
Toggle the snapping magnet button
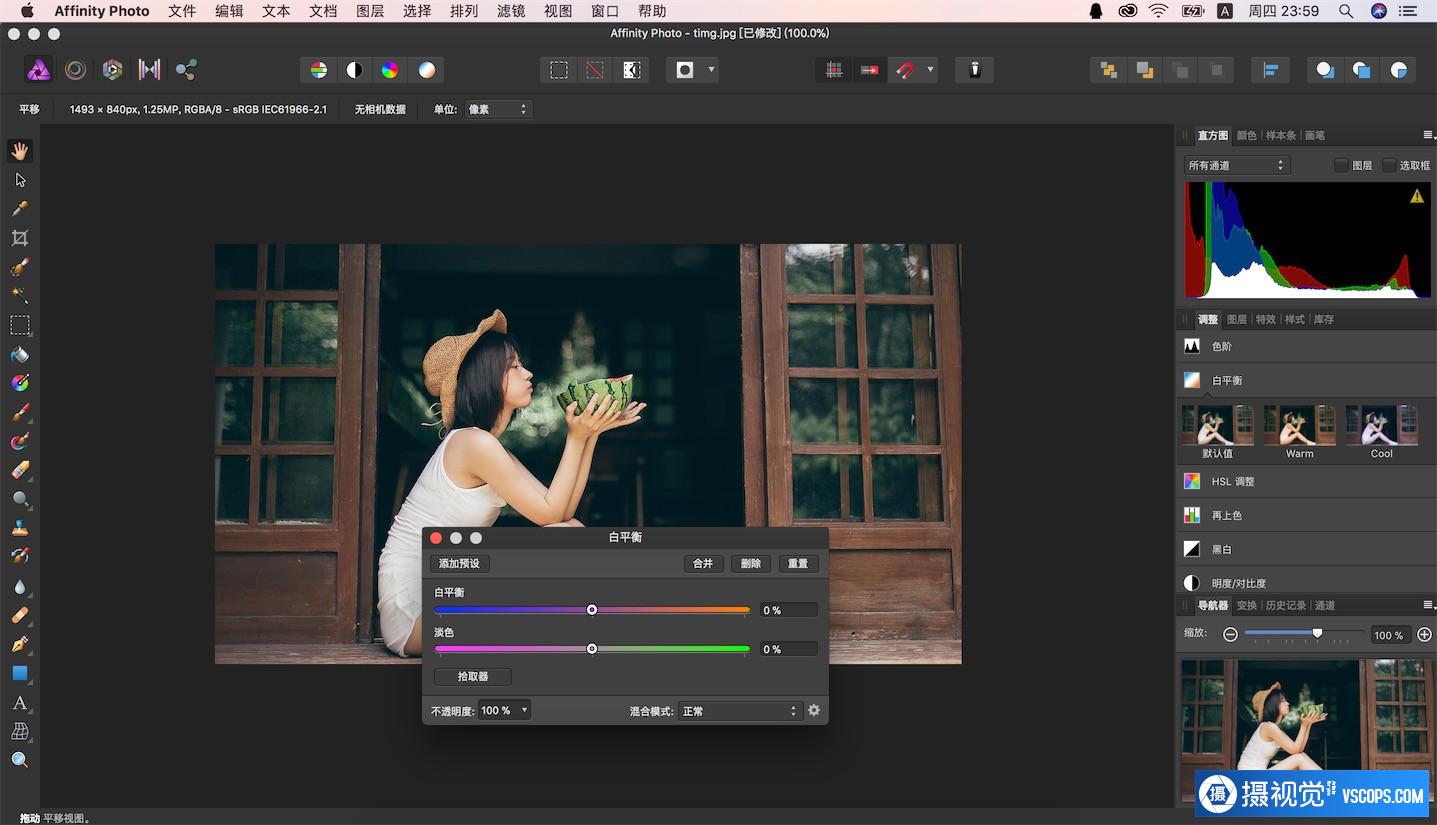[x=905, y=70]
